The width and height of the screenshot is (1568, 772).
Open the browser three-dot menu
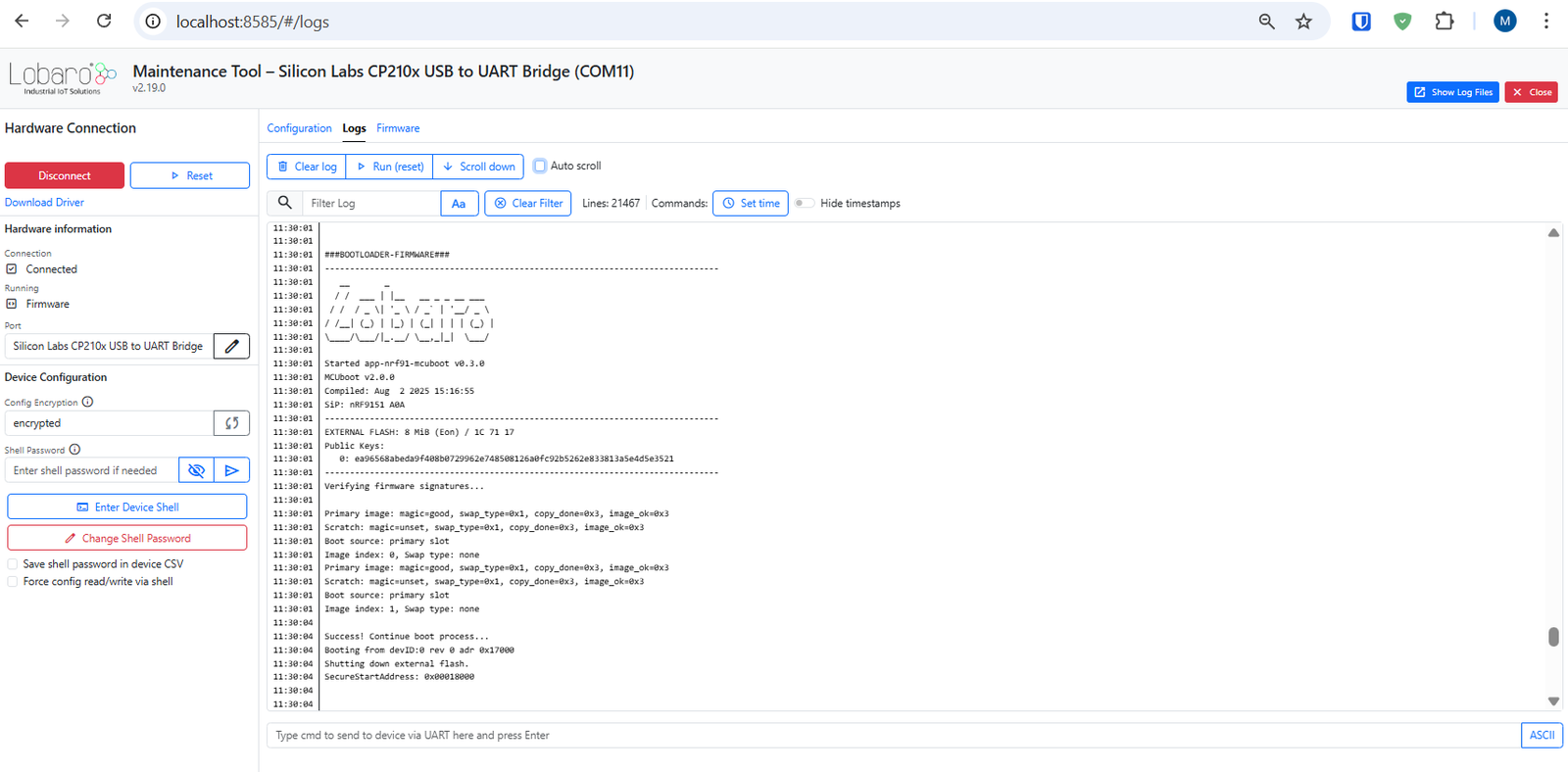coord(1546,21)
